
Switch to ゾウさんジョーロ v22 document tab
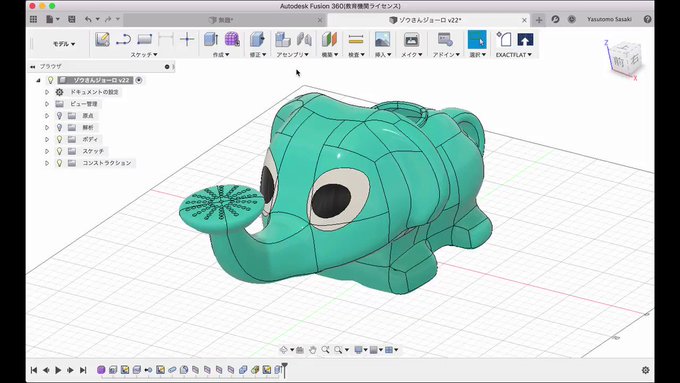(428, 20)
